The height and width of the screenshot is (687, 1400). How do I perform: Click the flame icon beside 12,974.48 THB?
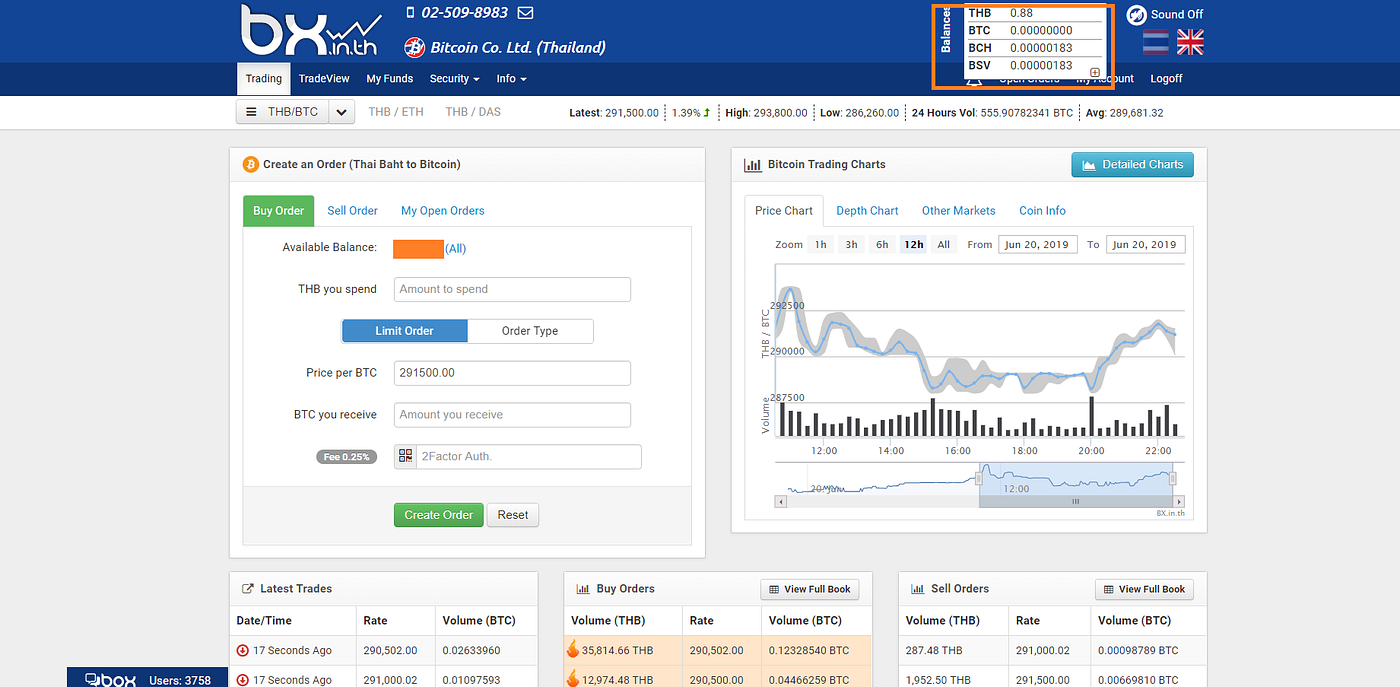(573, 679)
